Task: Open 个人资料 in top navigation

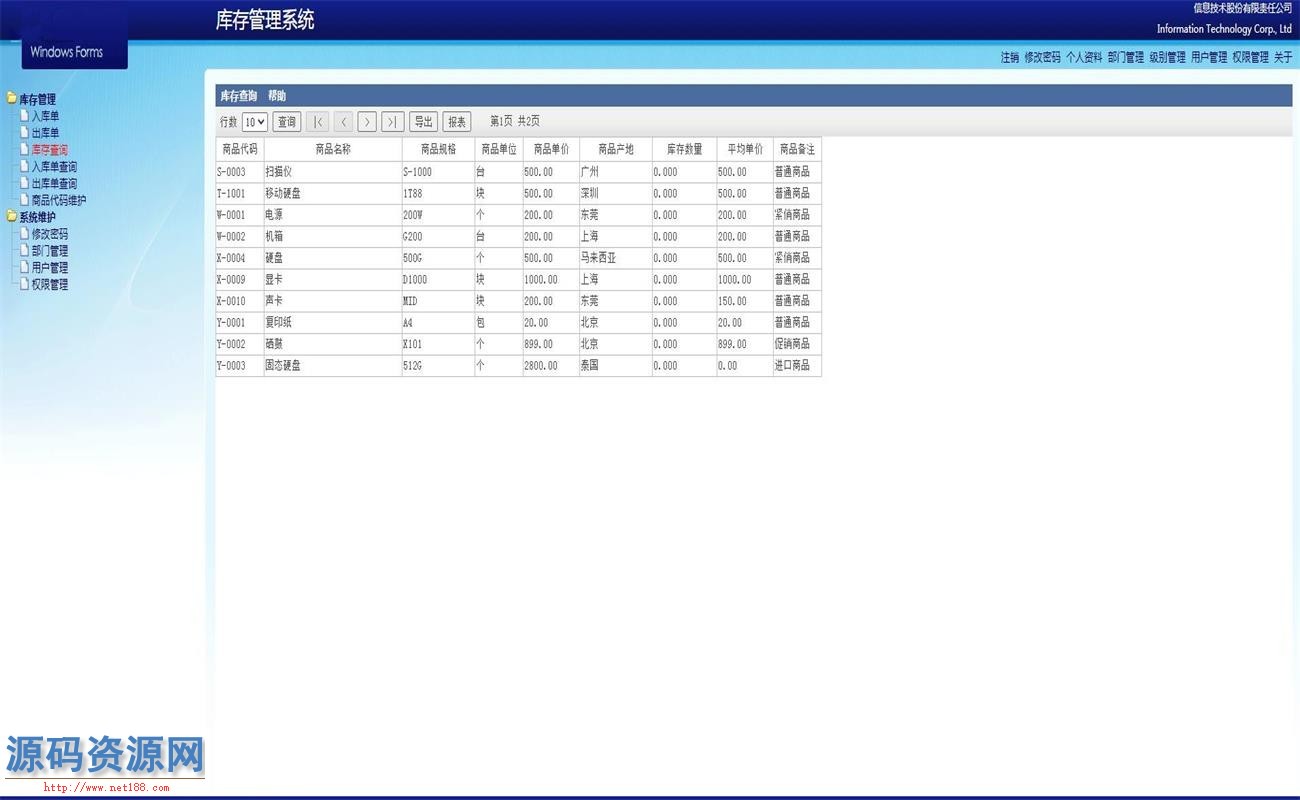Action: point(1084,58)
